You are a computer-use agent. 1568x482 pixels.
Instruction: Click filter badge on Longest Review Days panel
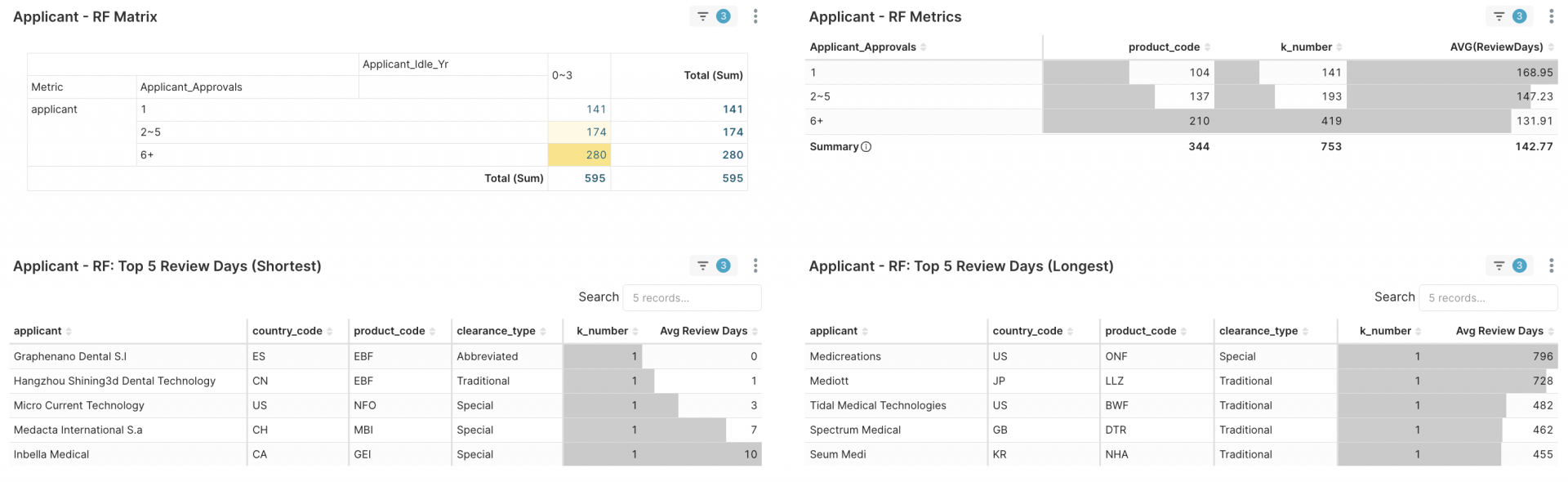(x=1509, y=266)
